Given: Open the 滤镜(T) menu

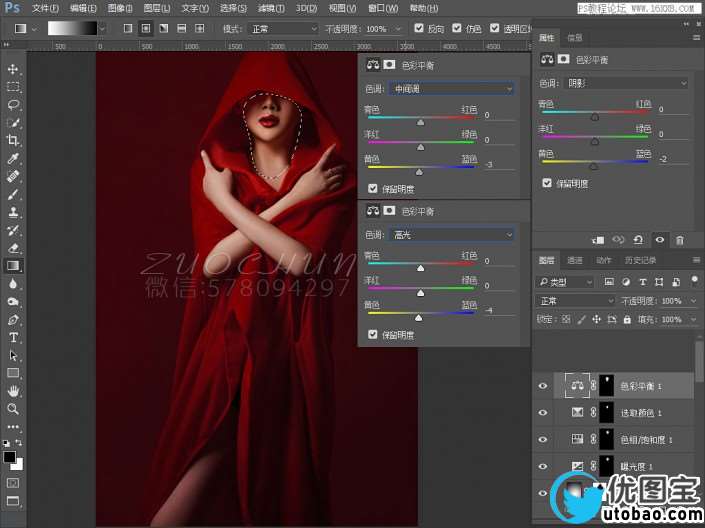Looking at the screenshot, I should click(x=271, y=8).
